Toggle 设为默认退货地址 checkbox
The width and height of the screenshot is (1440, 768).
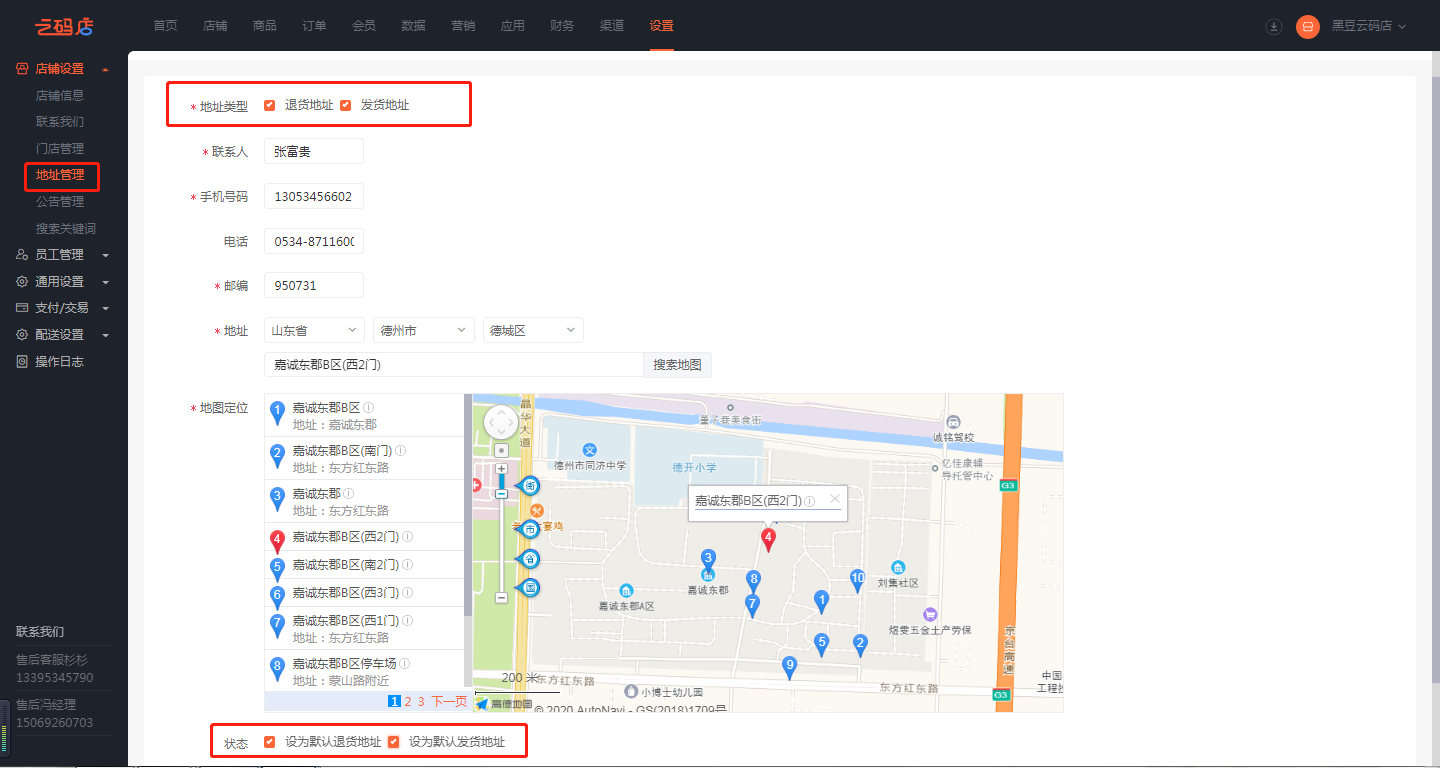coord(270,742)
